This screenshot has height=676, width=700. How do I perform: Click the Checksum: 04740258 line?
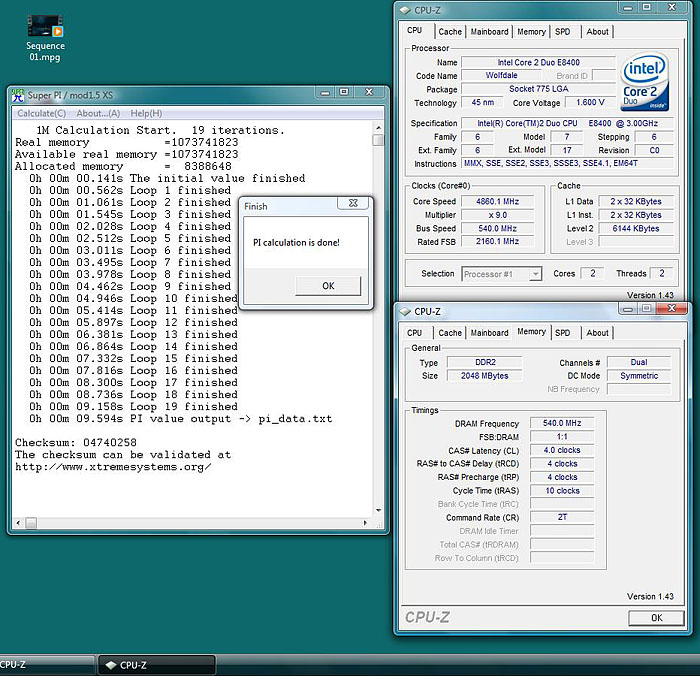tap(76, 443)
